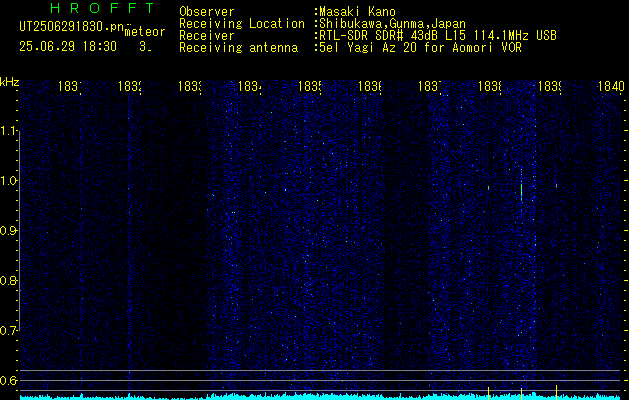The image size is (629, 400).
Task: Click the 1834 time axis label
Action: [250, 86]
